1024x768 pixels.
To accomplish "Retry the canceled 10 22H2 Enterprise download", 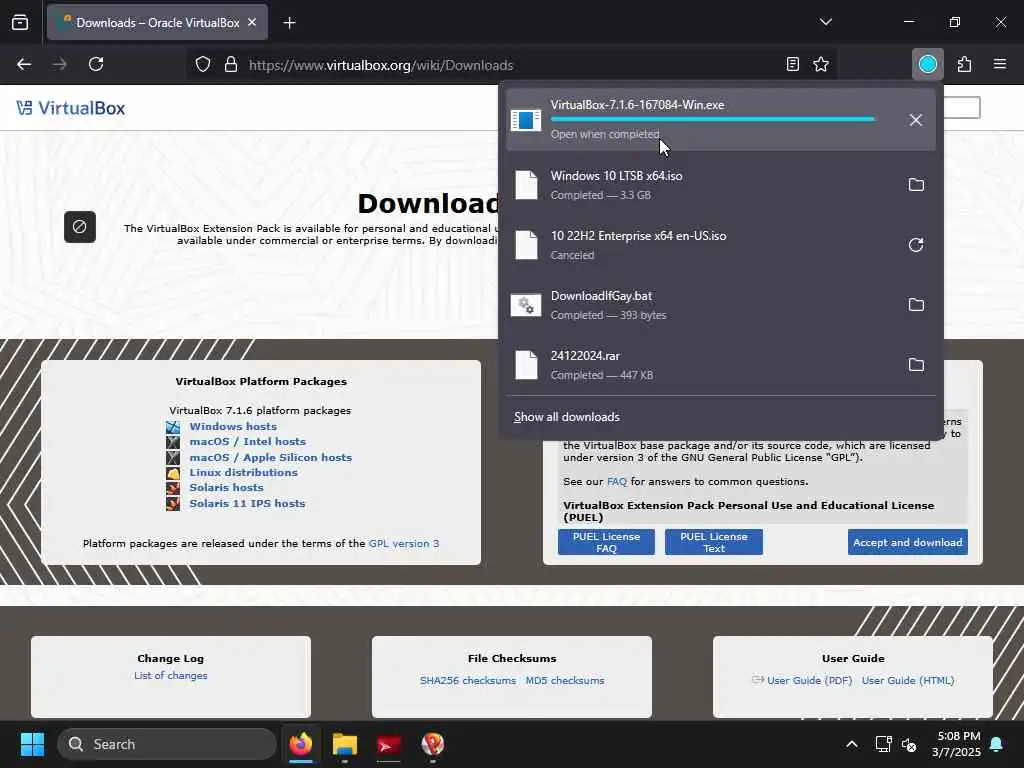I will click(916, 245).
